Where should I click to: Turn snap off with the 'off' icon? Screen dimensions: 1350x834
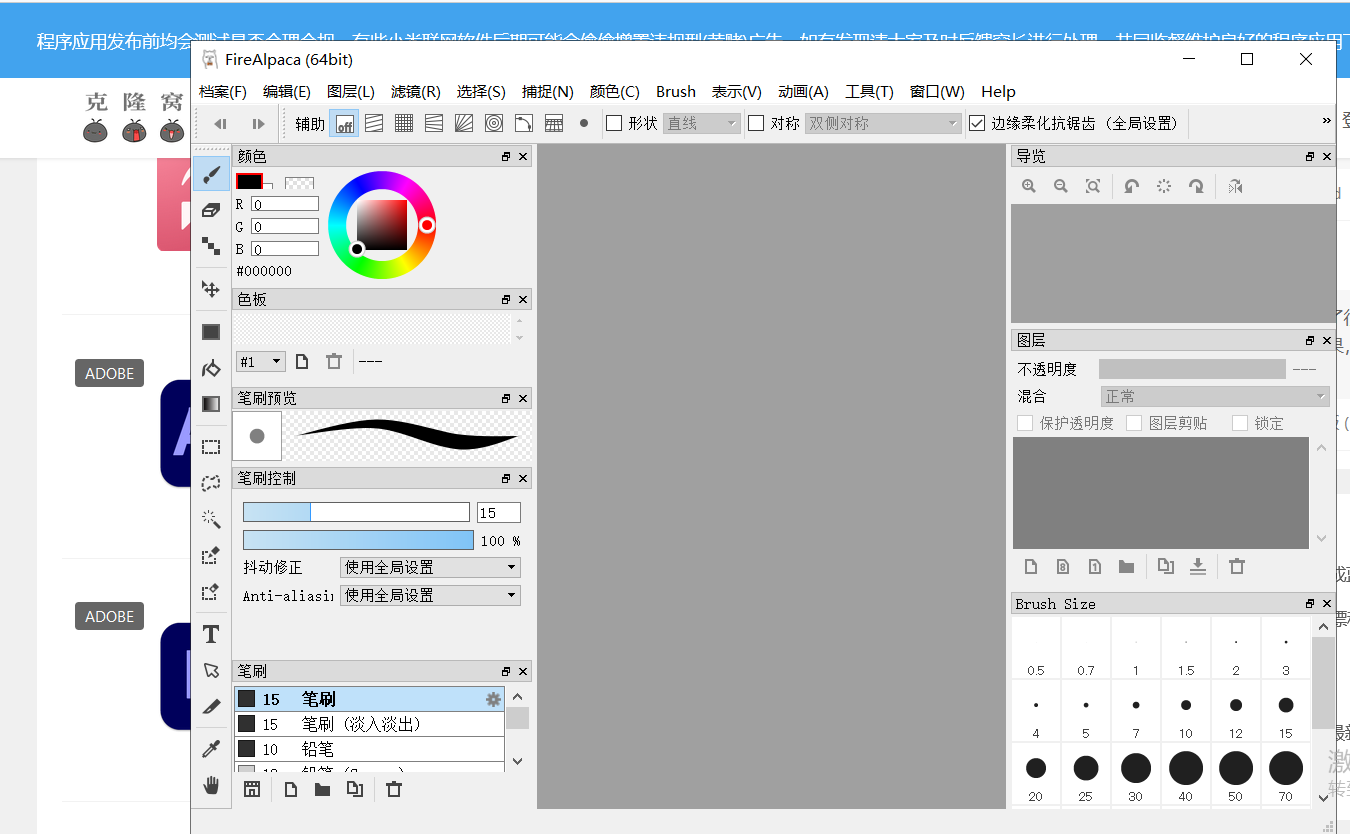click(344, 123)
